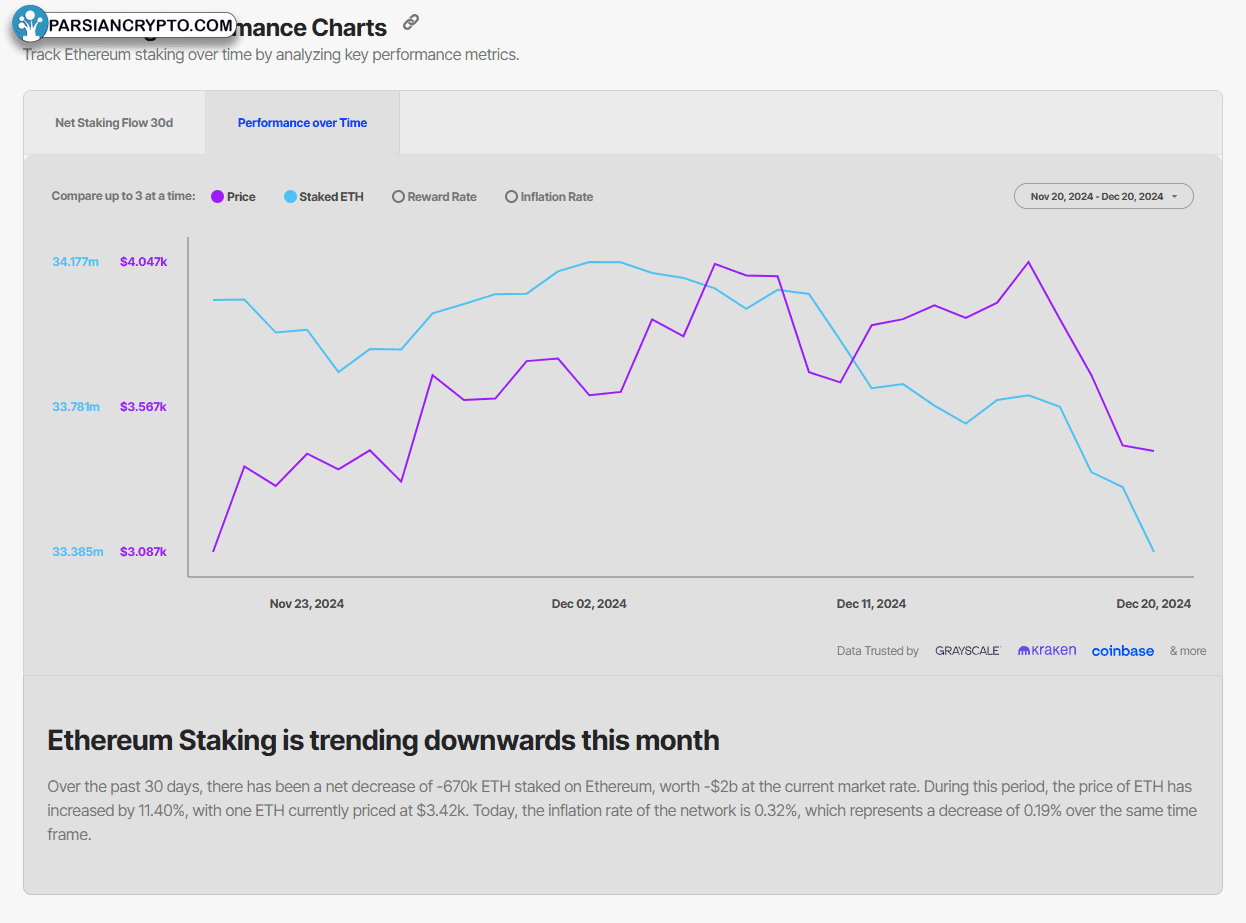Click the "Ethereum Staking is trending downwards" heading

[383, 741]
